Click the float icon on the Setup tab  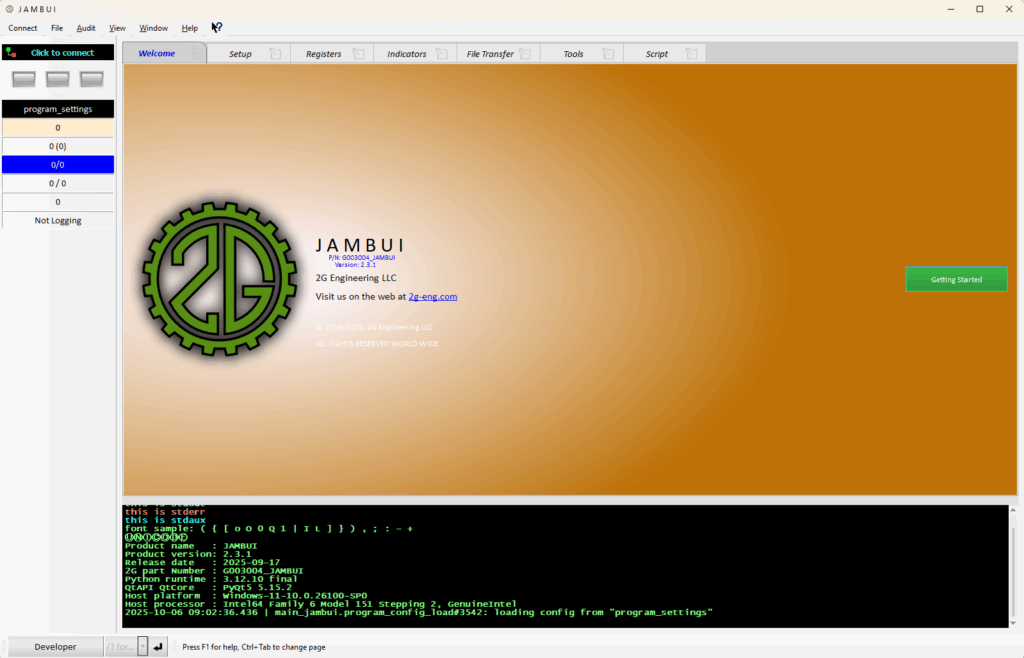coord(275,54)
